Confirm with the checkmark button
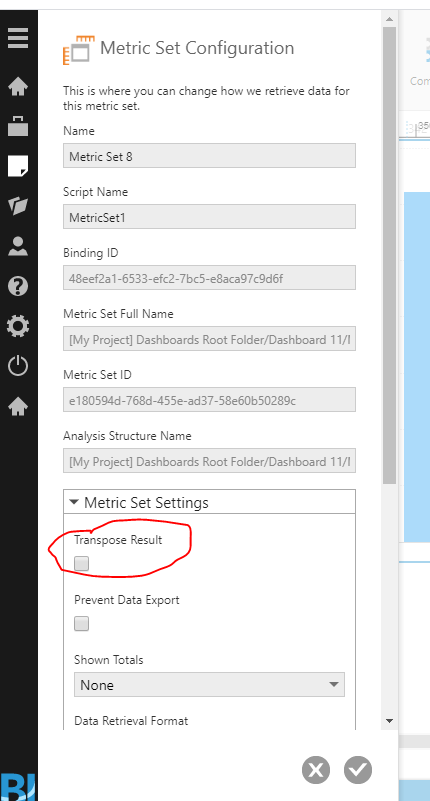The image size is (430, 801). (x=358, y=769)
